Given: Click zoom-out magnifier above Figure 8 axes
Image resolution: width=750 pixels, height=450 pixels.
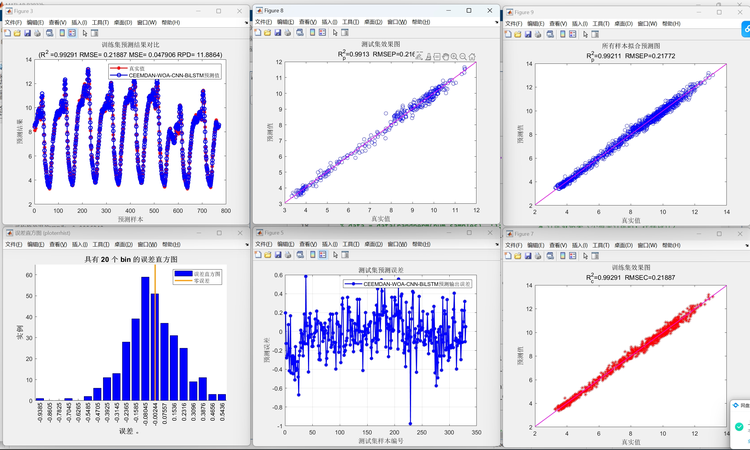Looking at the screenshot, I should point(463,56).
